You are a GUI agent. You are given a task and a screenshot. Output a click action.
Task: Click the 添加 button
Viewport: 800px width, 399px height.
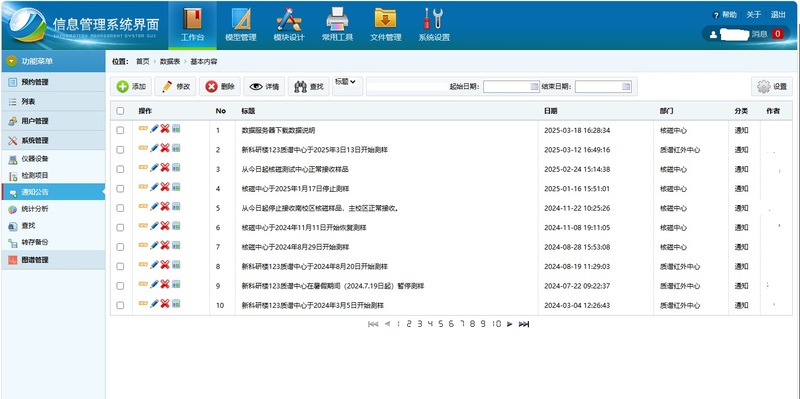131,87
